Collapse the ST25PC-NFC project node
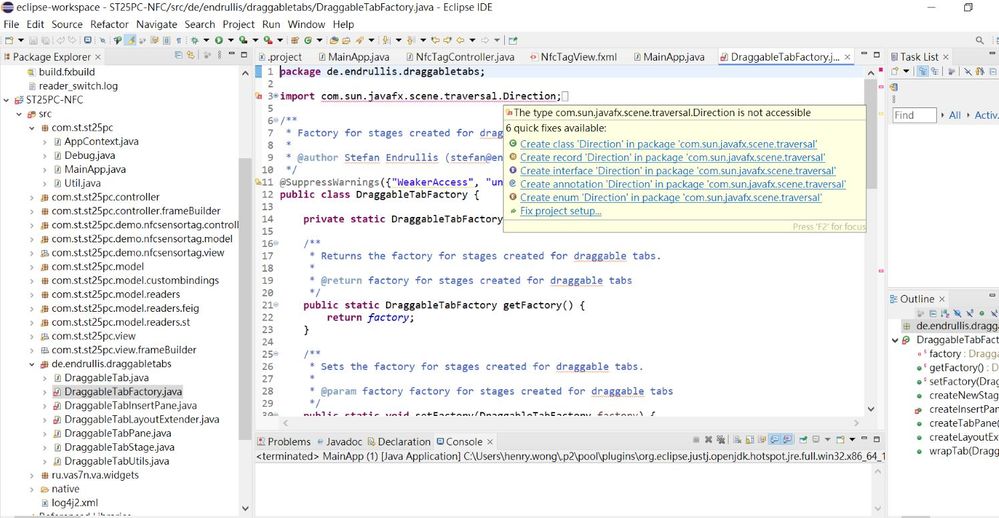Screen dimensions: 999x518 click(x=9, y=100)
